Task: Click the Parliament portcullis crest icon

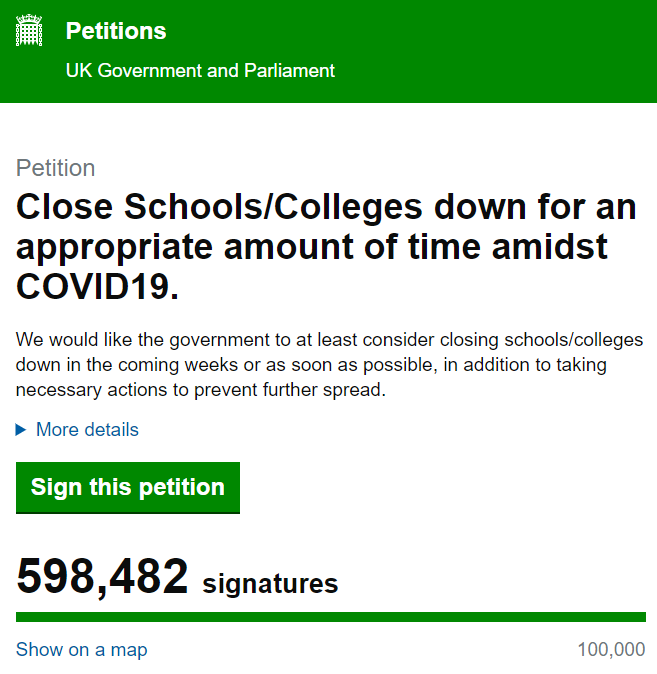Action: [x=31, y=31]
